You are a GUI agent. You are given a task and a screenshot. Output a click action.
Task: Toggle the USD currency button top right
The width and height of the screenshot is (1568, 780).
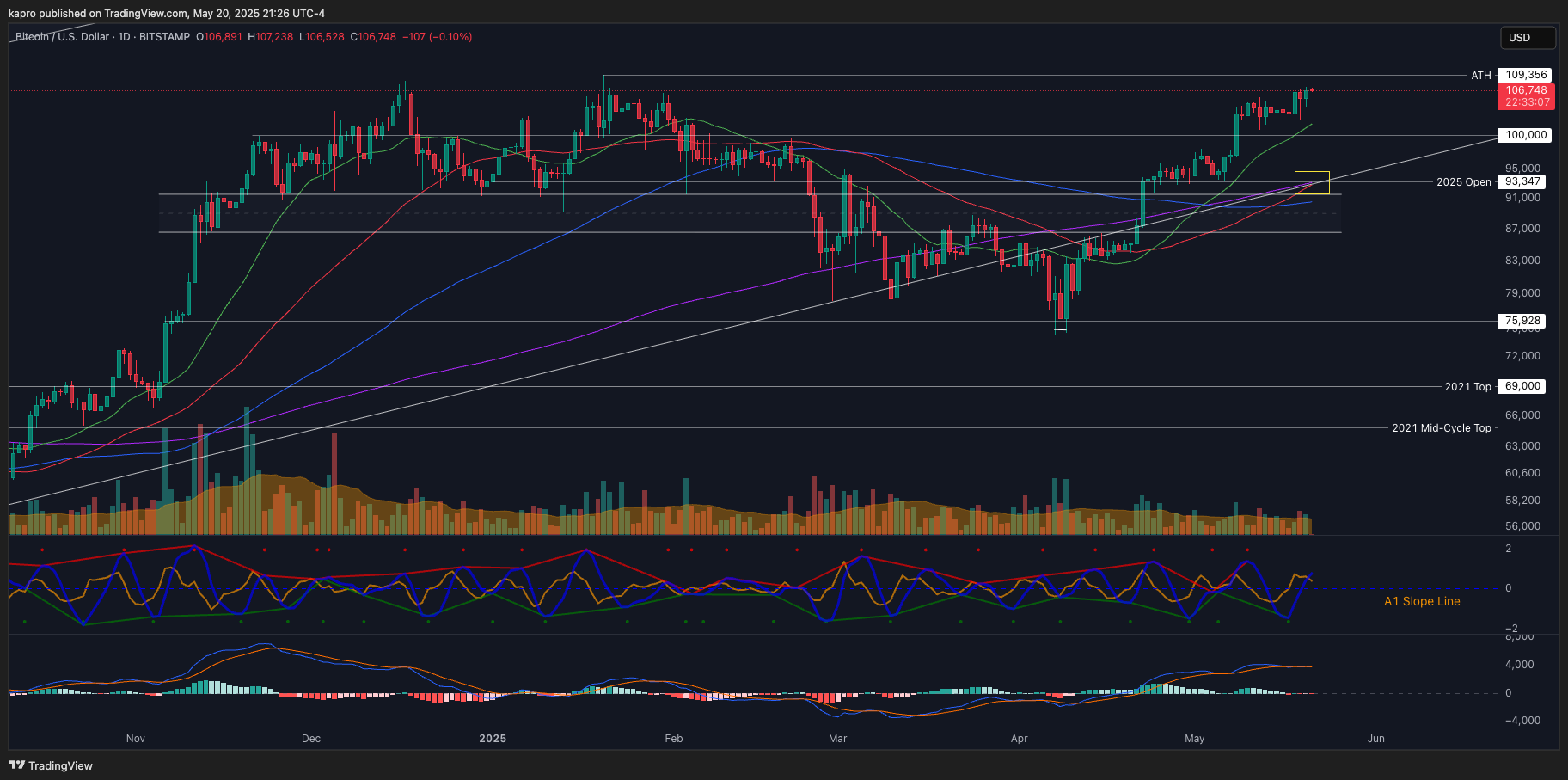pos(1528,37)
